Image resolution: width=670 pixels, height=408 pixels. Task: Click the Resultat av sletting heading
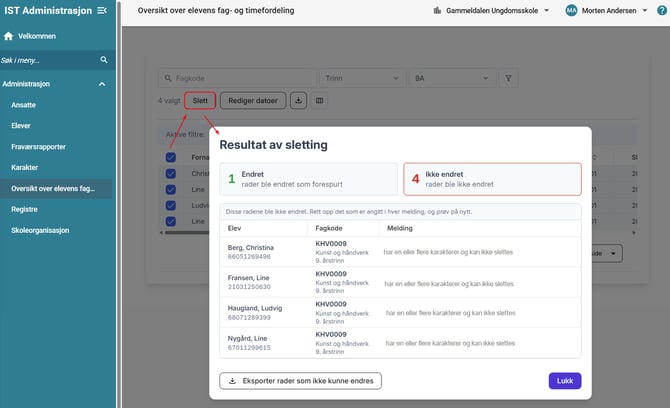click(273, 145)
